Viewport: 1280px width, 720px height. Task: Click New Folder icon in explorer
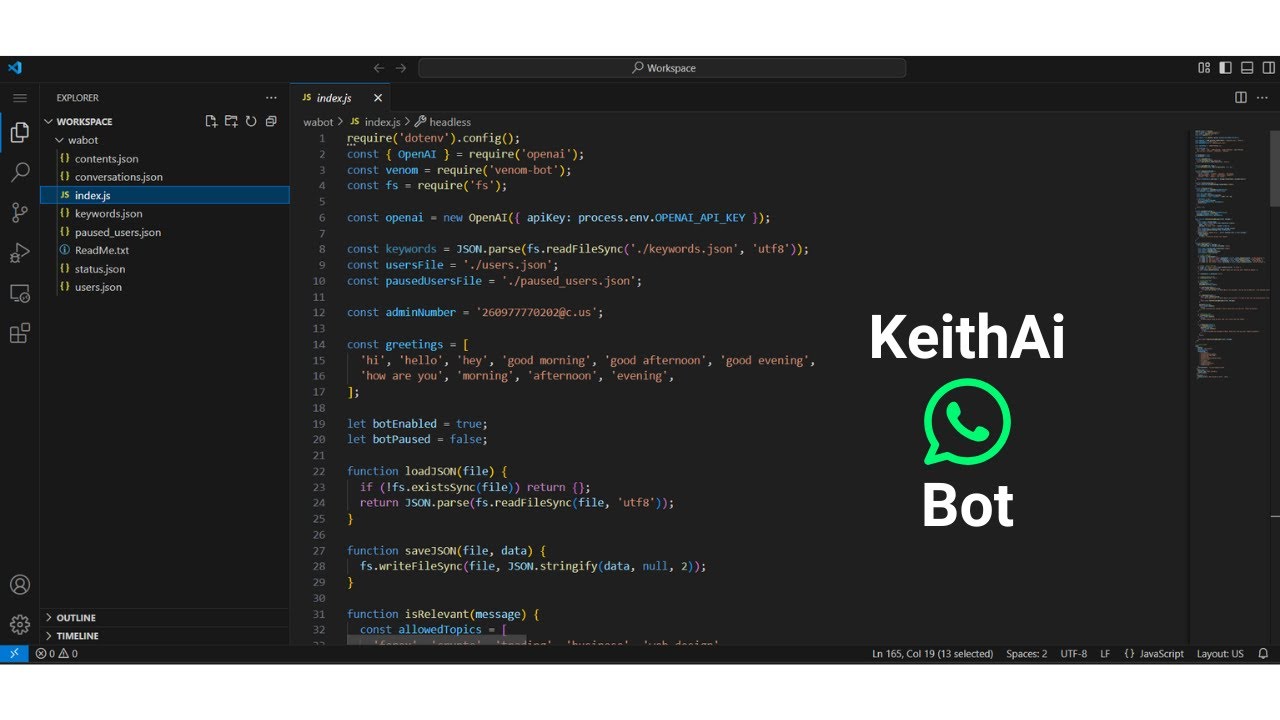(231, 121)
